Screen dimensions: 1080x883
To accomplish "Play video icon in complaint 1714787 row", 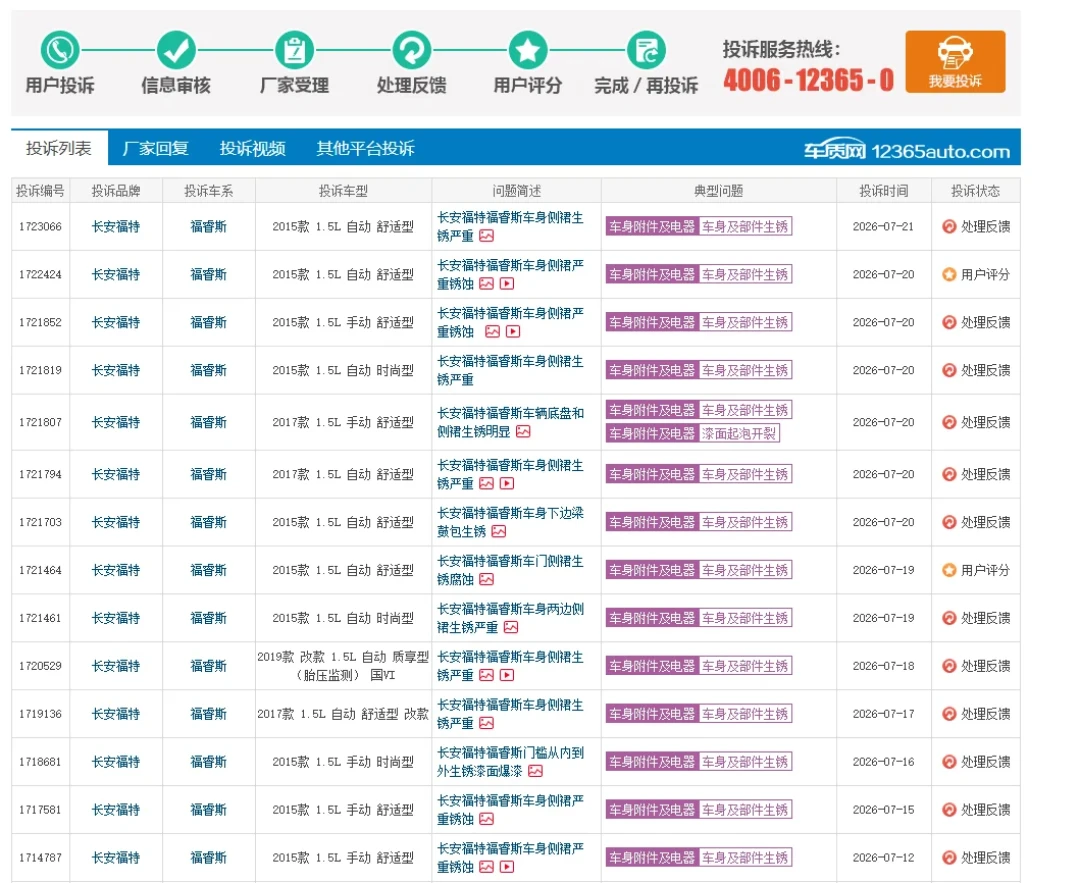I will tap(507, 866).
